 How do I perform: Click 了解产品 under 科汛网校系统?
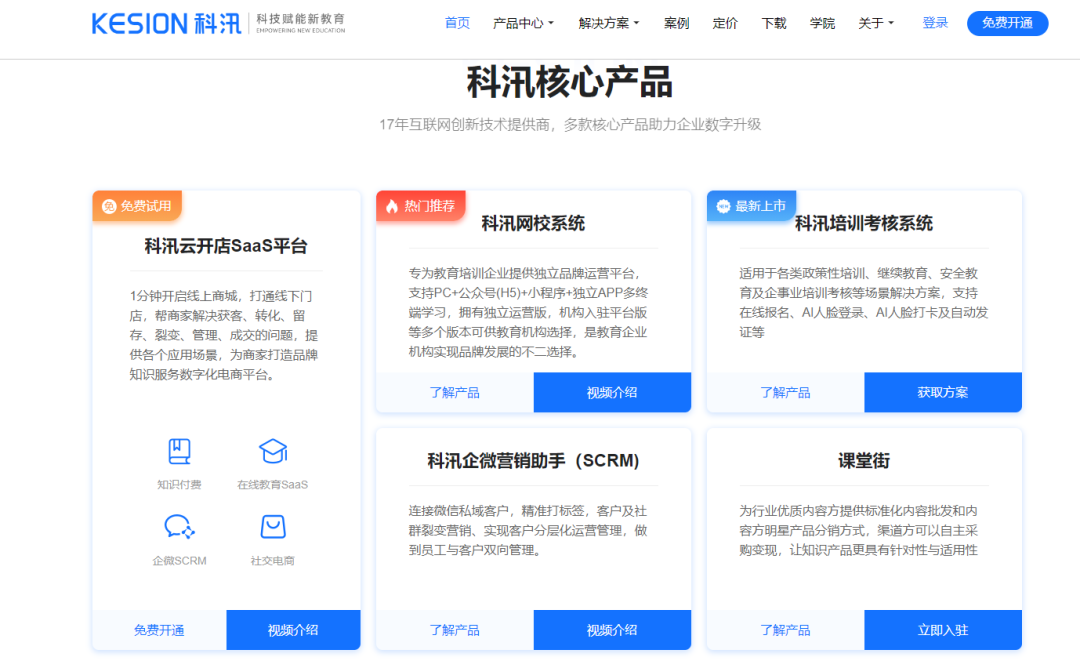point(455,393)
